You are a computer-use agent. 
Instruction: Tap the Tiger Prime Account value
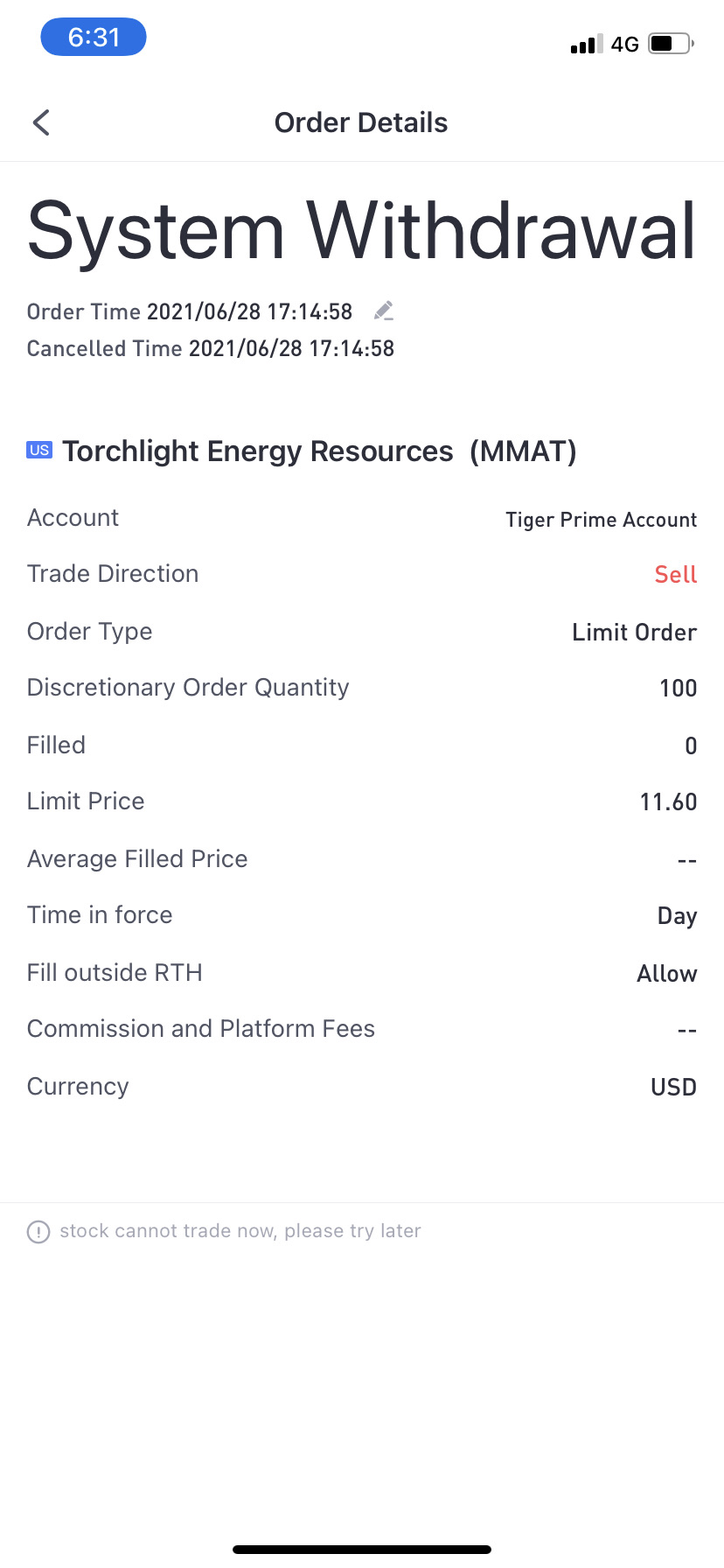pyautogui.click(x=601, y=520)
